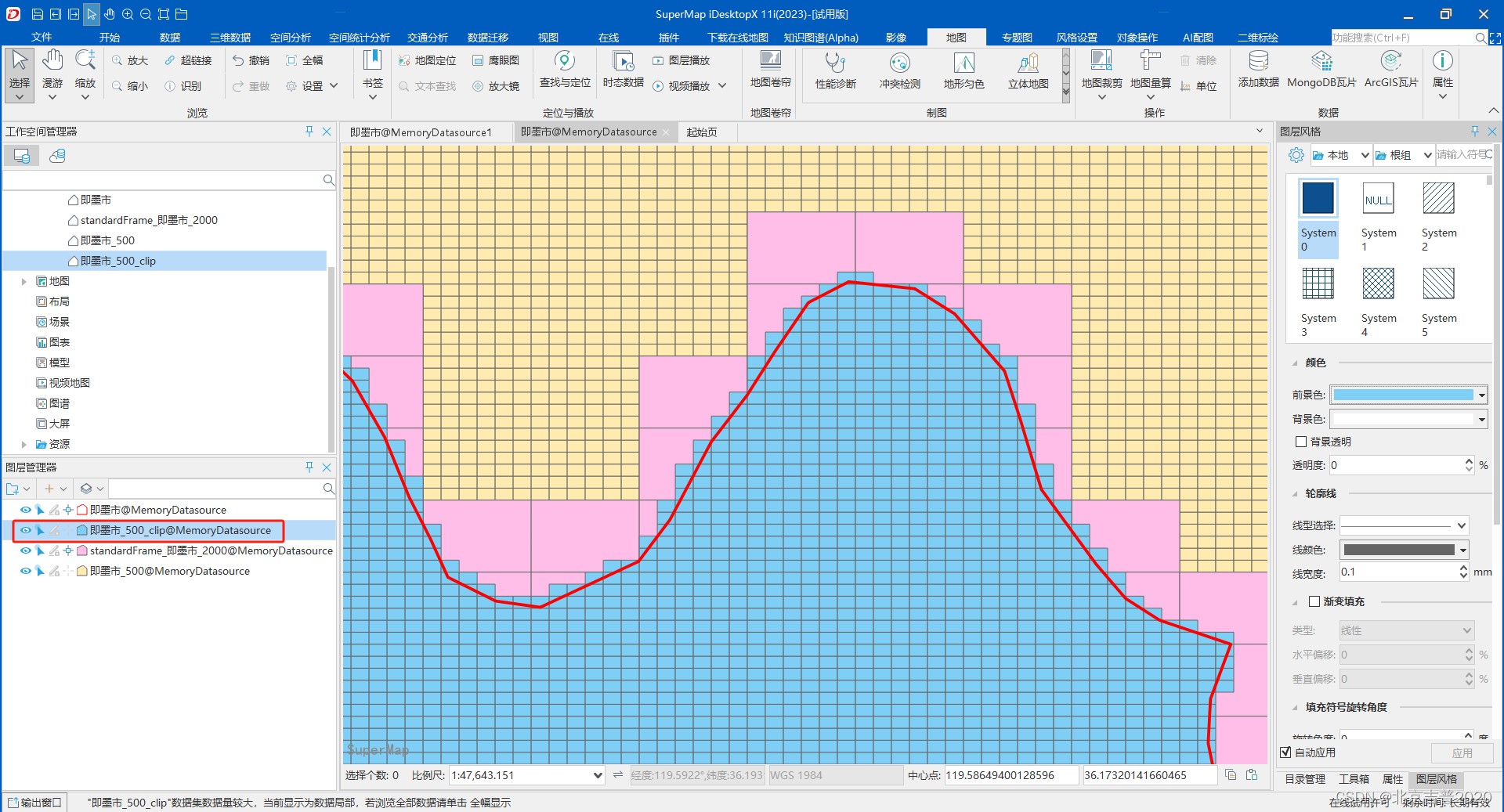Add ArcGIS瓦片 tile layer

[x=1391, y=69]
